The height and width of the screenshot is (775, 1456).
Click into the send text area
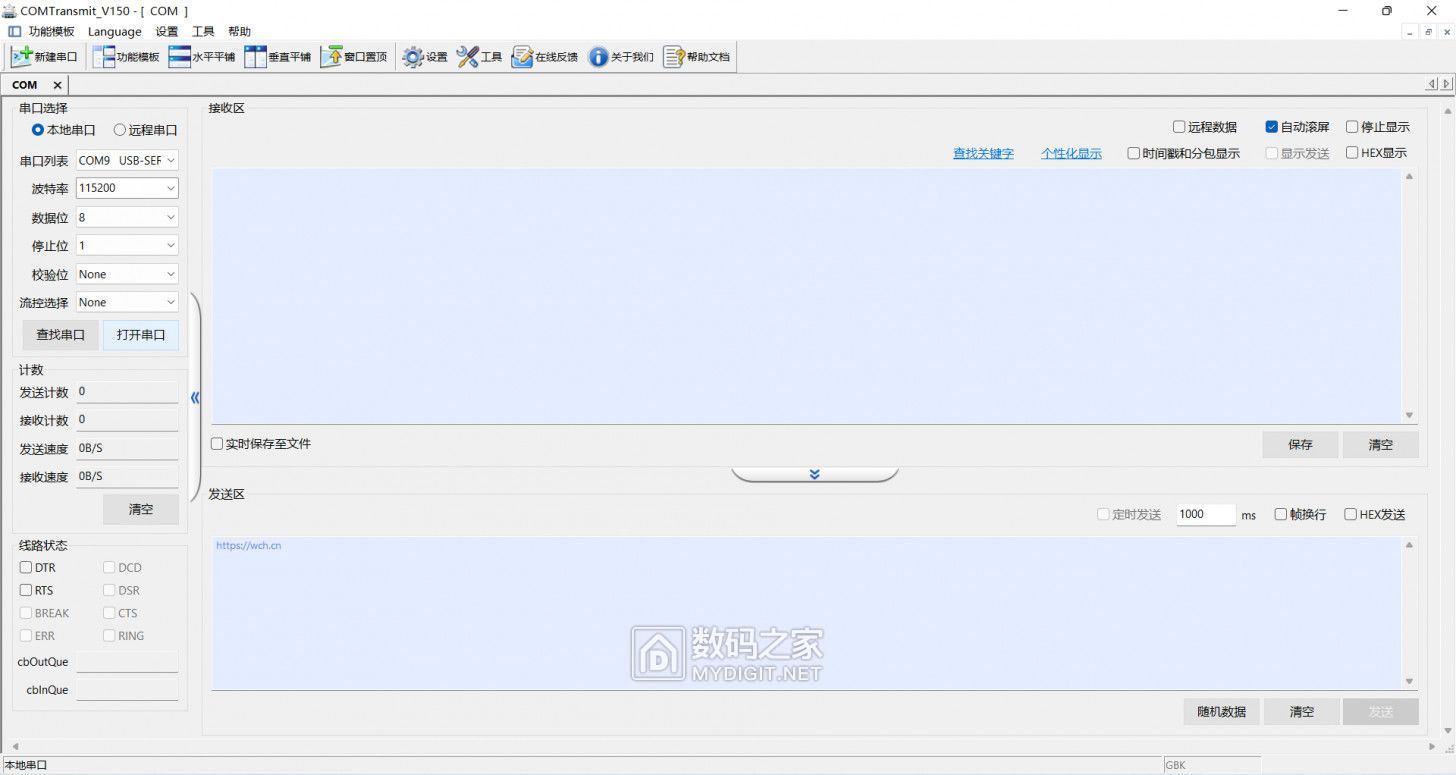(x=806, y=613)
